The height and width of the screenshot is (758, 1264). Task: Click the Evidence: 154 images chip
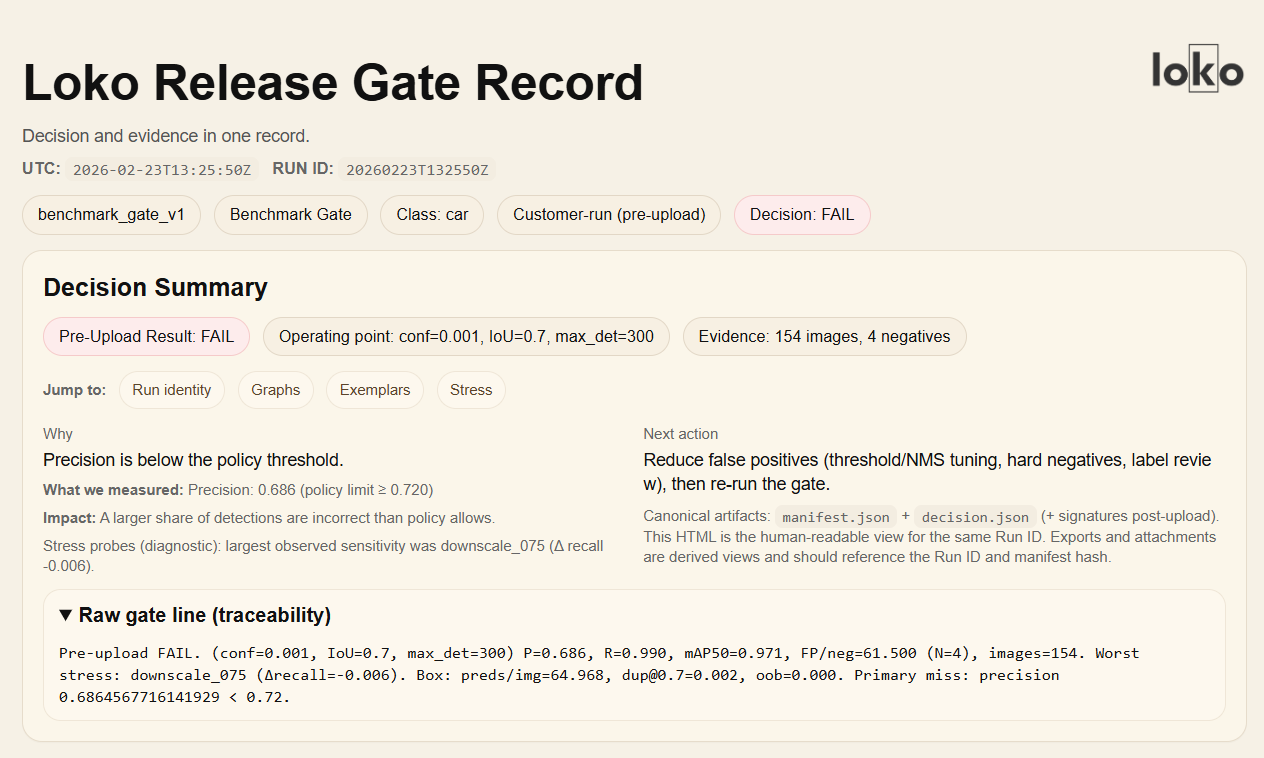pos(825,337)
